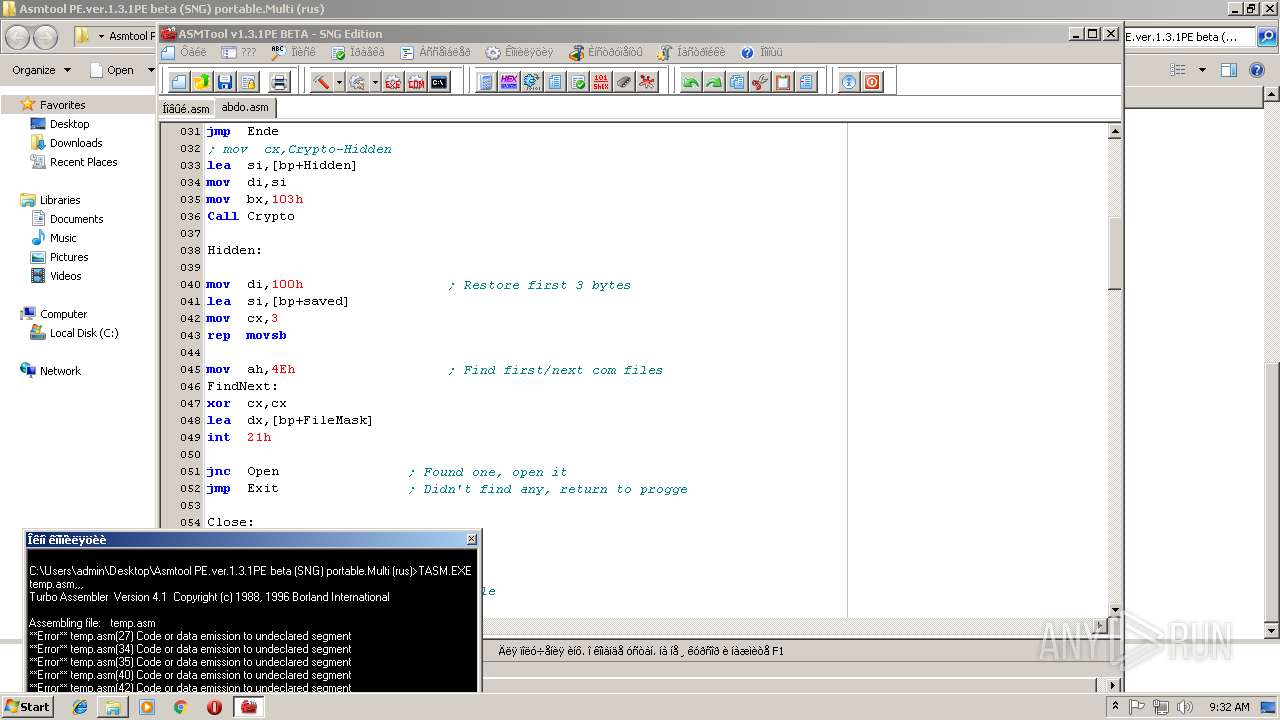Viewport: 1280px width, 720px height.
Task: Close the console output panel
Action: click(x=472, y=539)
